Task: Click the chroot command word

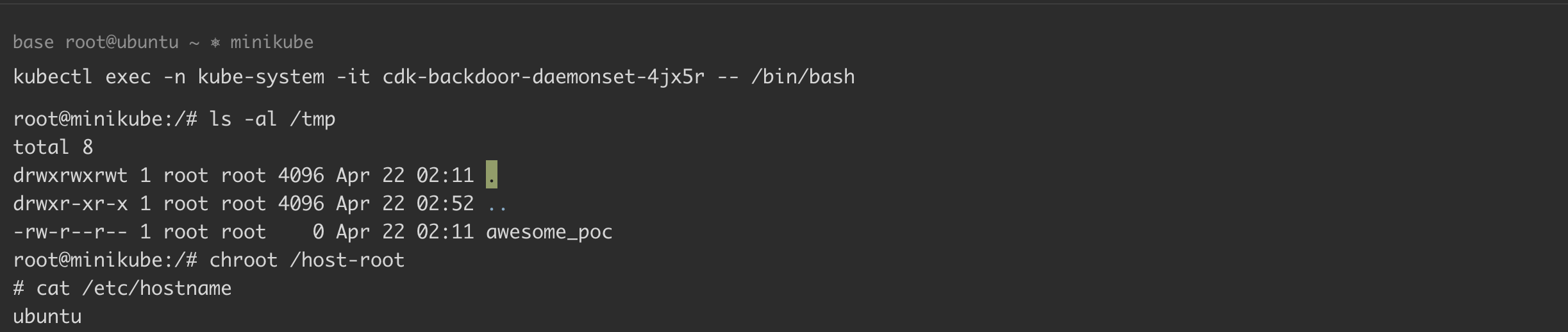Action: (244, 260)
